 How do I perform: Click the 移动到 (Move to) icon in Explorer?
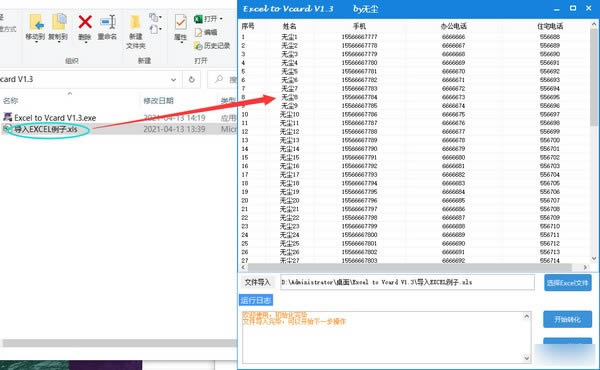click(x=36, y=22)
